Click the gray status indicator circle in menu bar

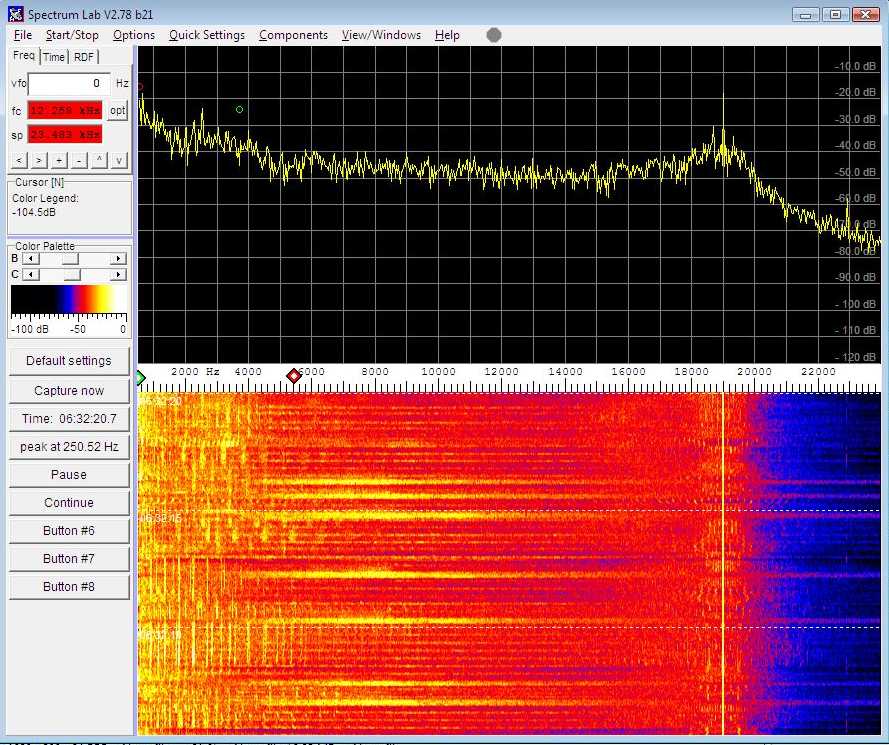click(x=494, y=35)
